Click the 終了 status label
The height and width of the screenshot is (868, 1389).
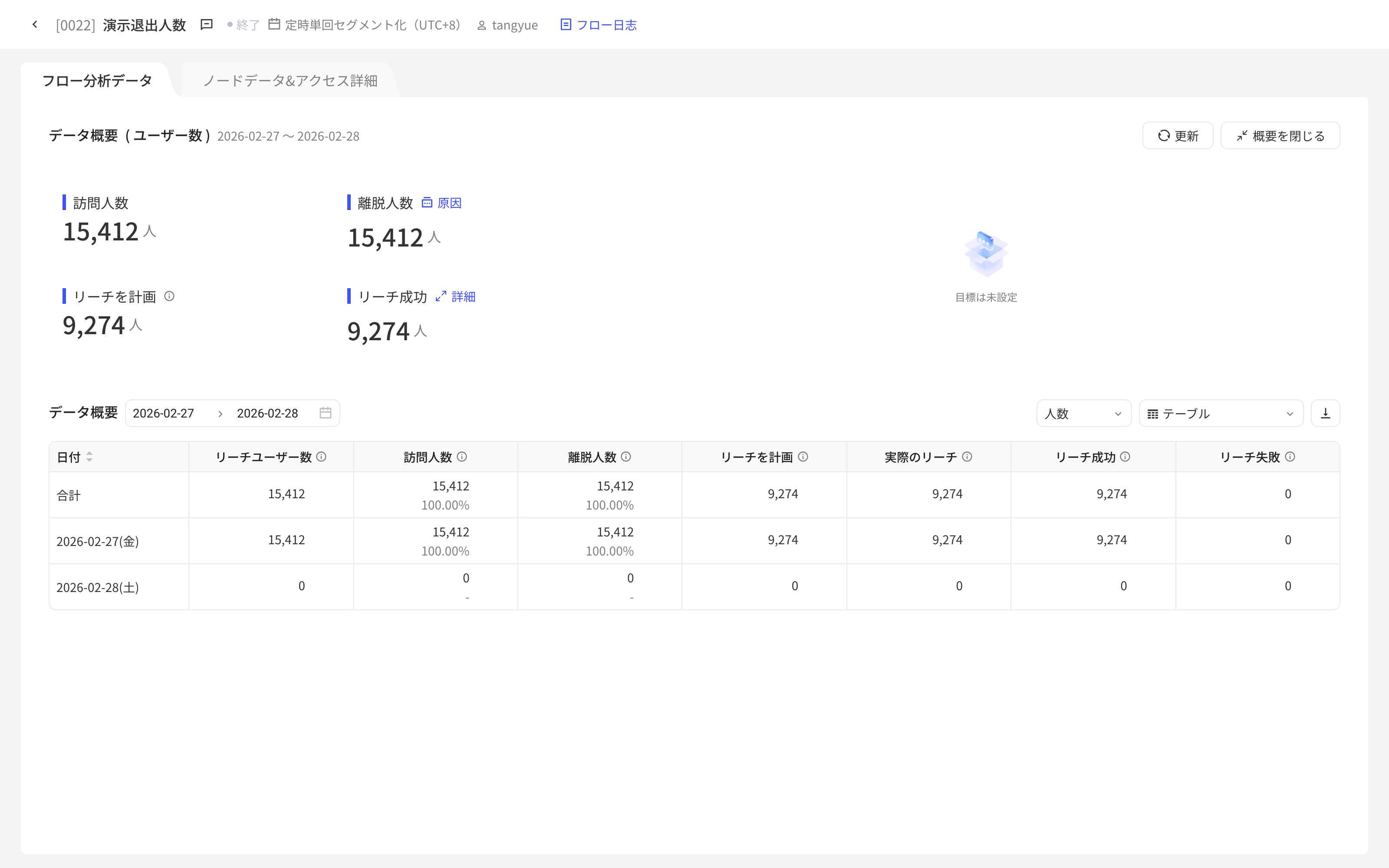tap(248, 25)
